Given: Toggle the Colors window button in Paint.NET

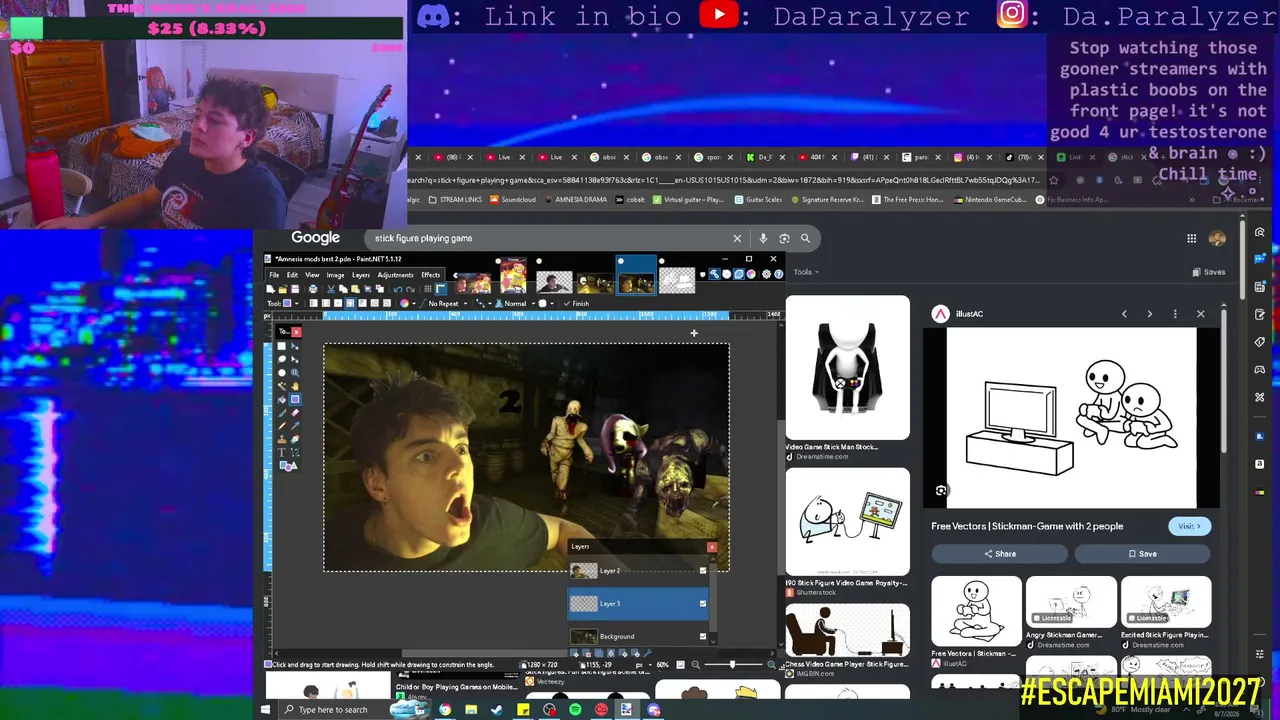Looking at the screenshot, I should tap(753, 274).
